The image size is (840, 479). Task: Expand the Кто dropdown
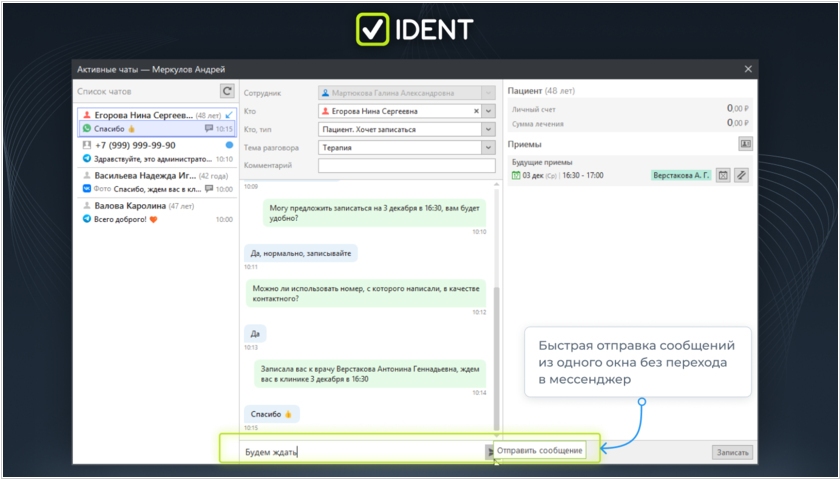point(488,111)
